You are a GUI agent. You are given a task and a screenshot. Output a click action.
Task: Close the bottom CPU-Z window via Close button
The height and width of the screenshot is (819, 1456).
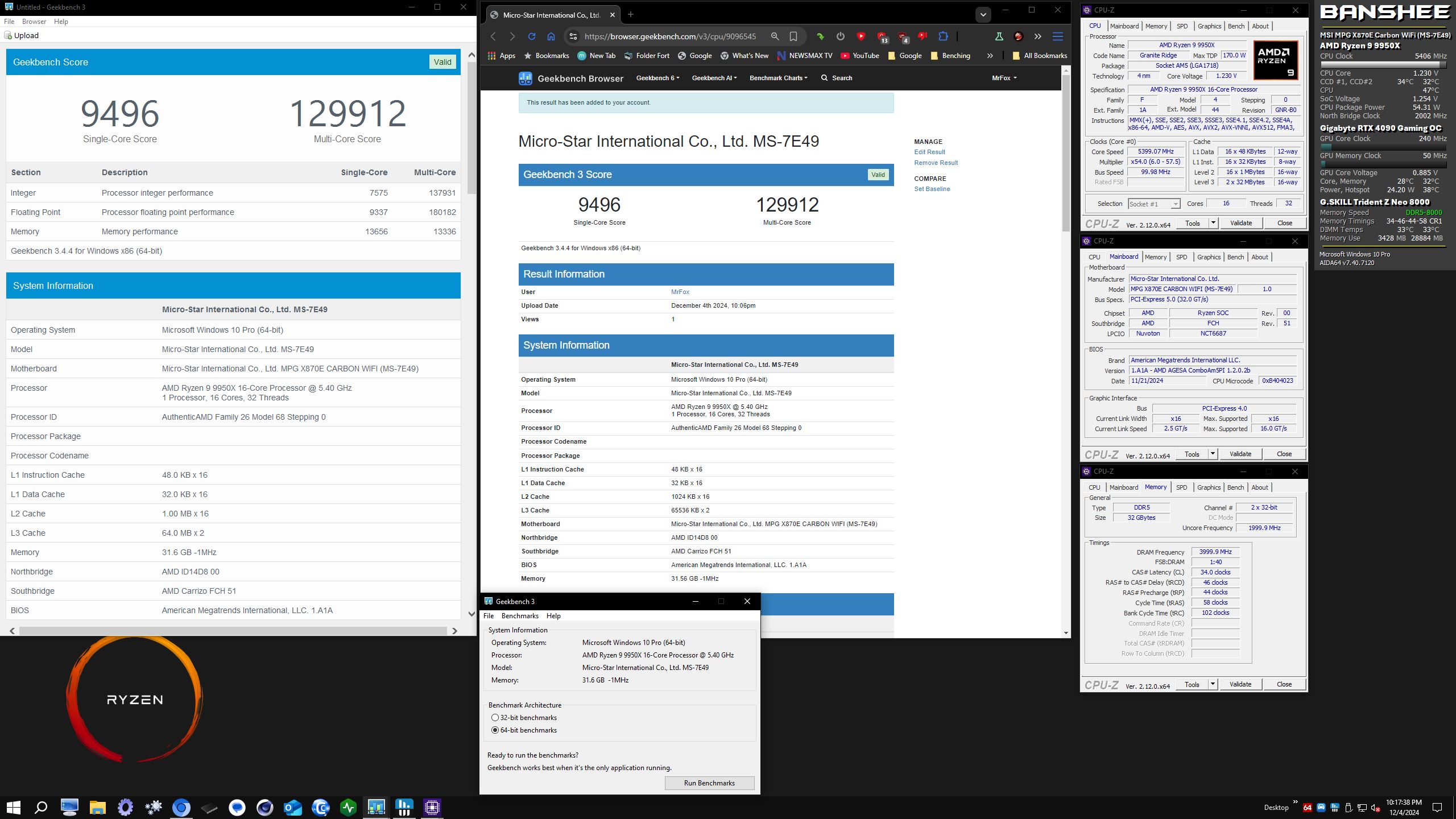[x=1284, y=684]
